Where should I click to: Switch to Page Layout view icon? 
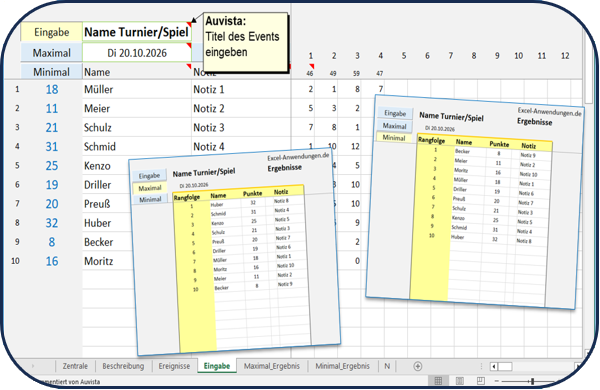pos(460,380)
